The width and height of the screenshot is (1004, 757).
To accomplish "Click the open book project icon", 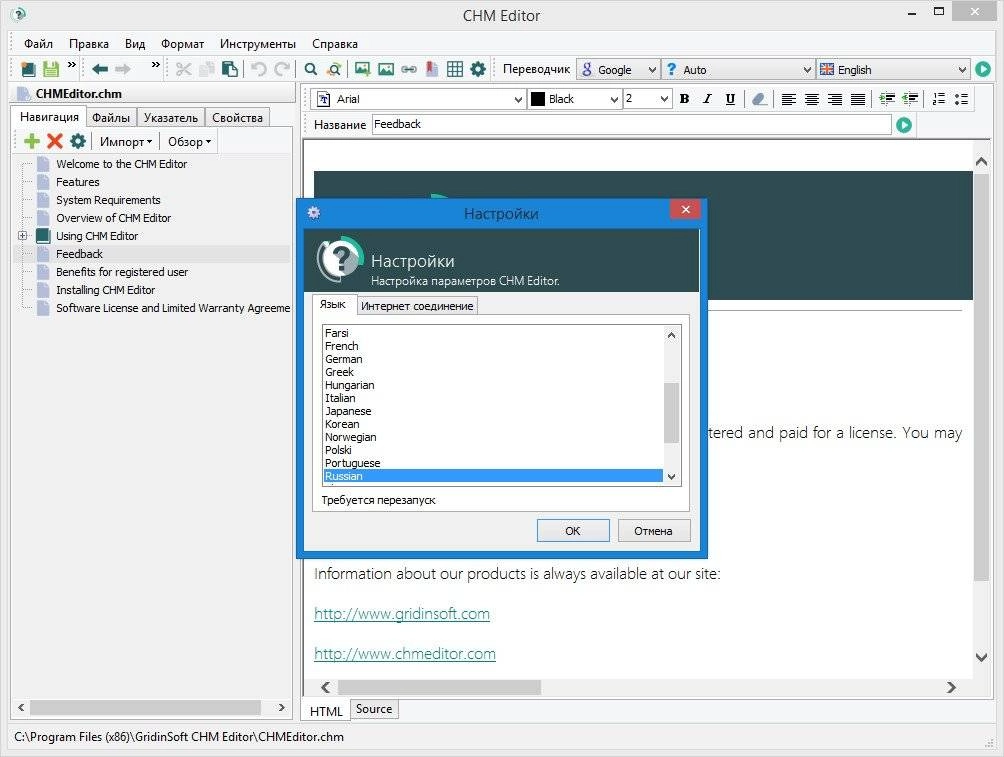I will pos(28,69).
